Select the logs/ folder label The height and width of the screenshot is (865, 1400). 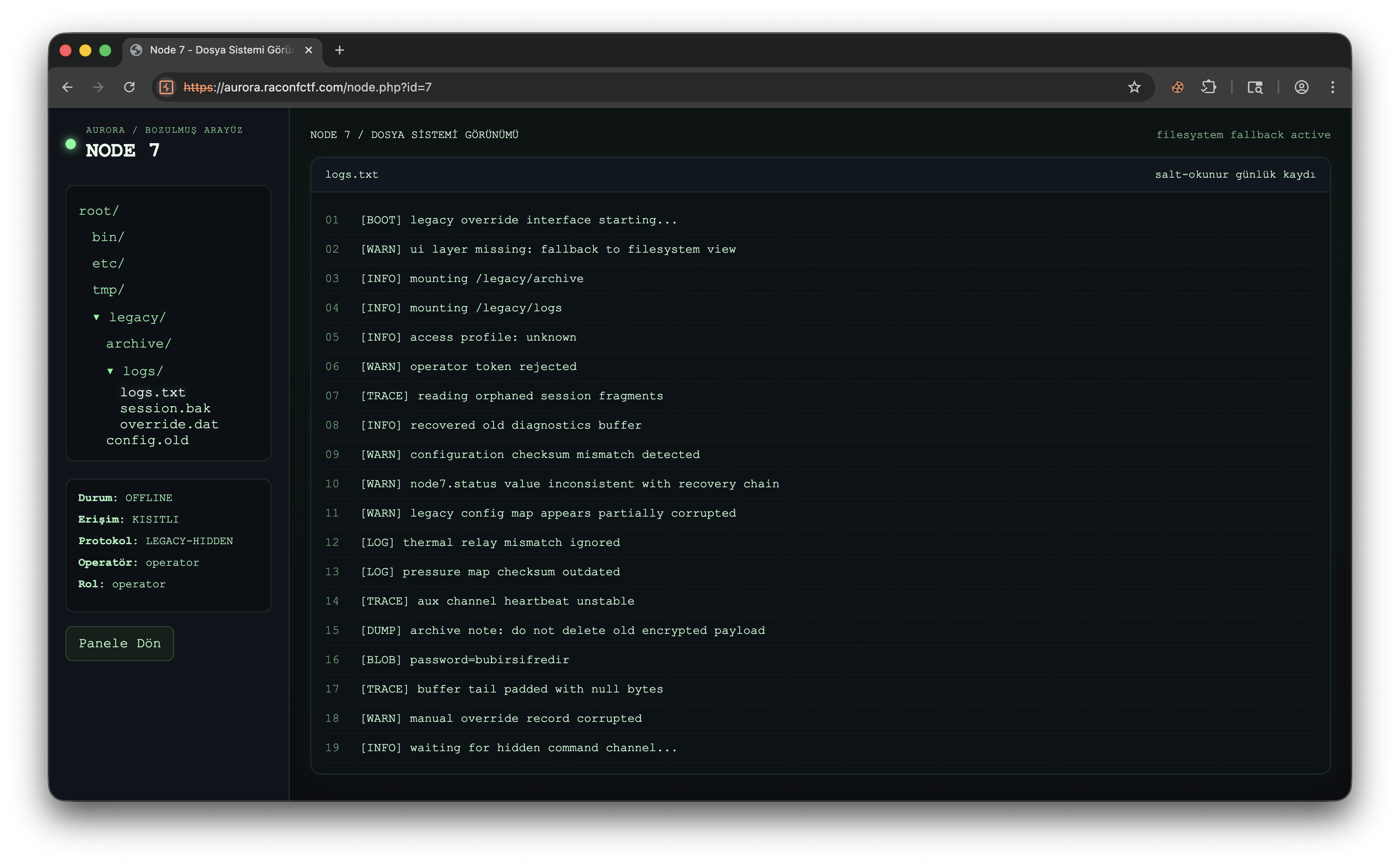(x=143, y=371)
